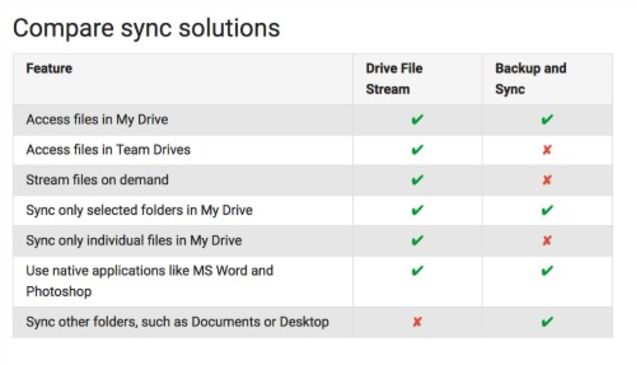The image size is (636, 365).
Task: Click the 'Compare sync solutions' heading
Action: [x=146, y=28]
